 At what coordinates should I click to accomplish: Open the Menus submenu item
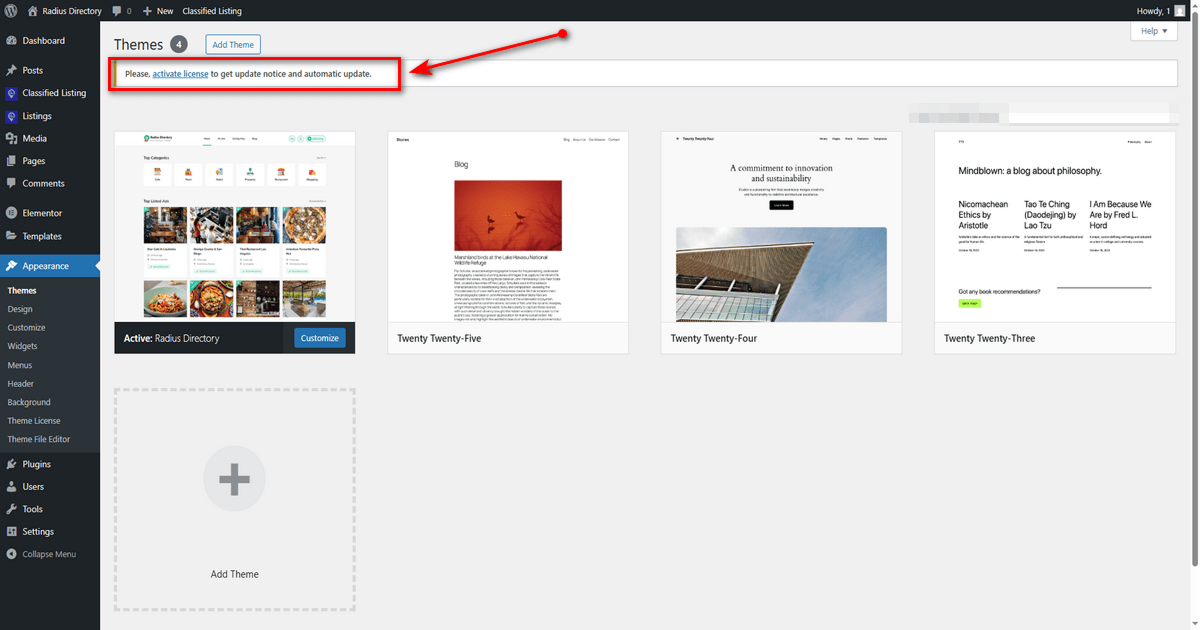coord(20,365)
